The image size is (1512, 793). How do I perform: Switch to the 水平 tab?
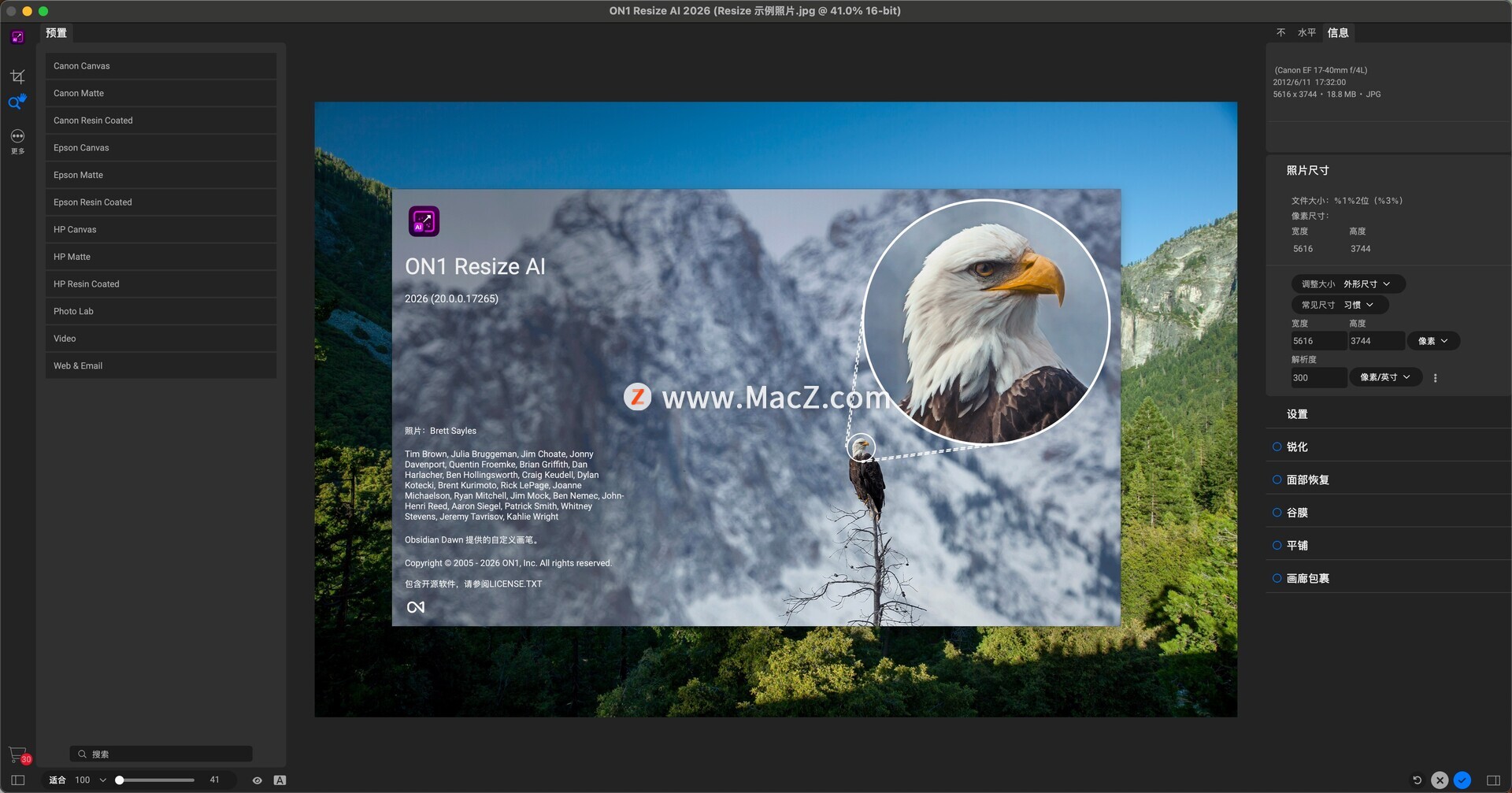[1306, 33]
